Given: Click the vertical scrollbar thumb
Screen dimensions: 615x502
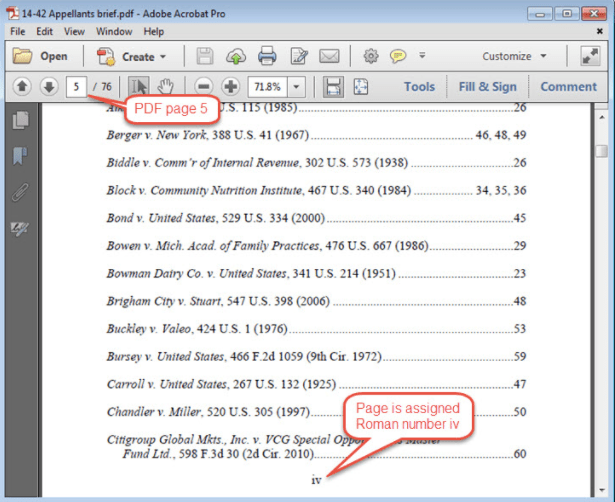Looking at the screenshot, I should pos(601,151).
